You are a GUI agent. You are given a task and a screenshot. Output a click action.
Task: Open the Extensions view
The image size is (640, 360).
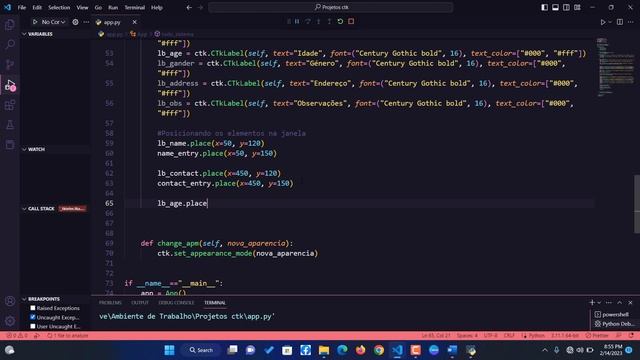coord(10,105)
